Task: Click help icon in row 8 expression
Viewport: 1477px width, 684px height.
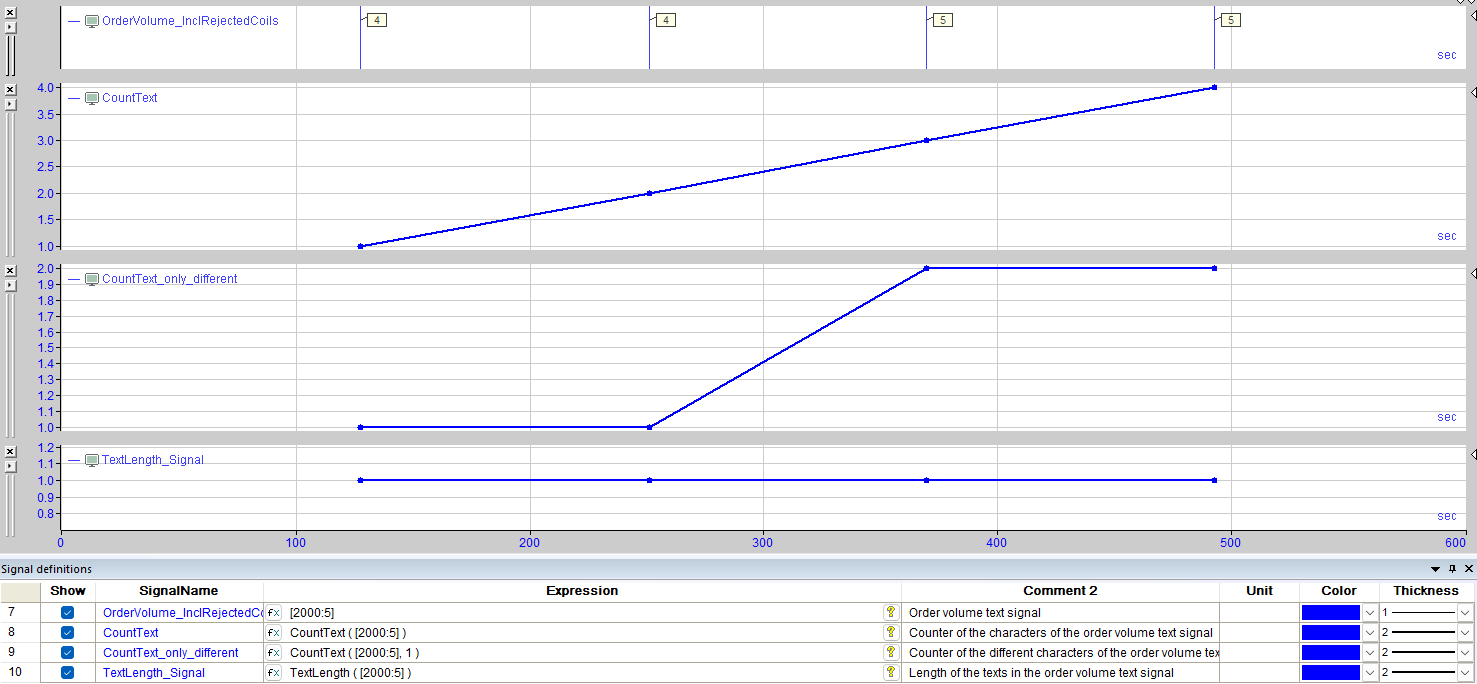Action: pyautogui.click(x=890, y=633)
